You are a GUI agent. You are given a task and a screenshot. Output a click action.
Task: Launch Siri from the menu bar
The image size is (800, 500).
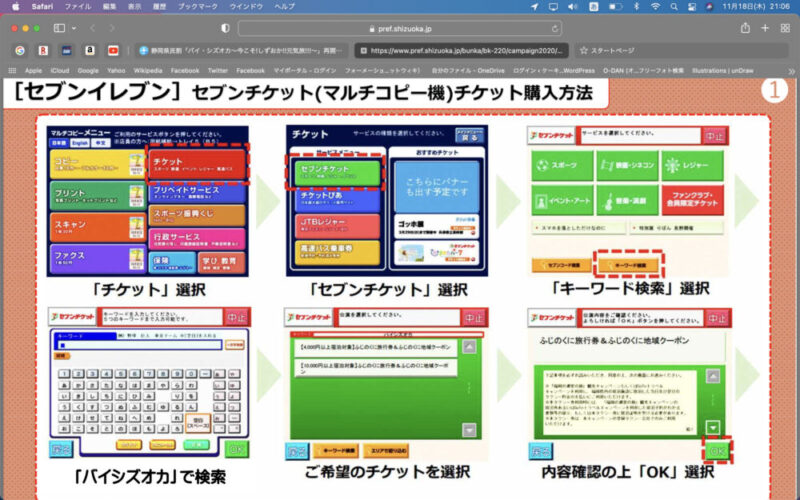tap(709, 7)
